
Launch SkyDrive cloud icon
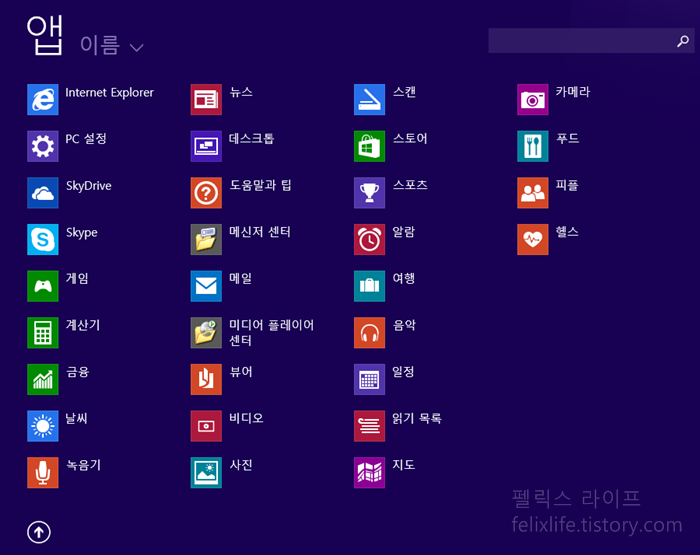(42, 193)
